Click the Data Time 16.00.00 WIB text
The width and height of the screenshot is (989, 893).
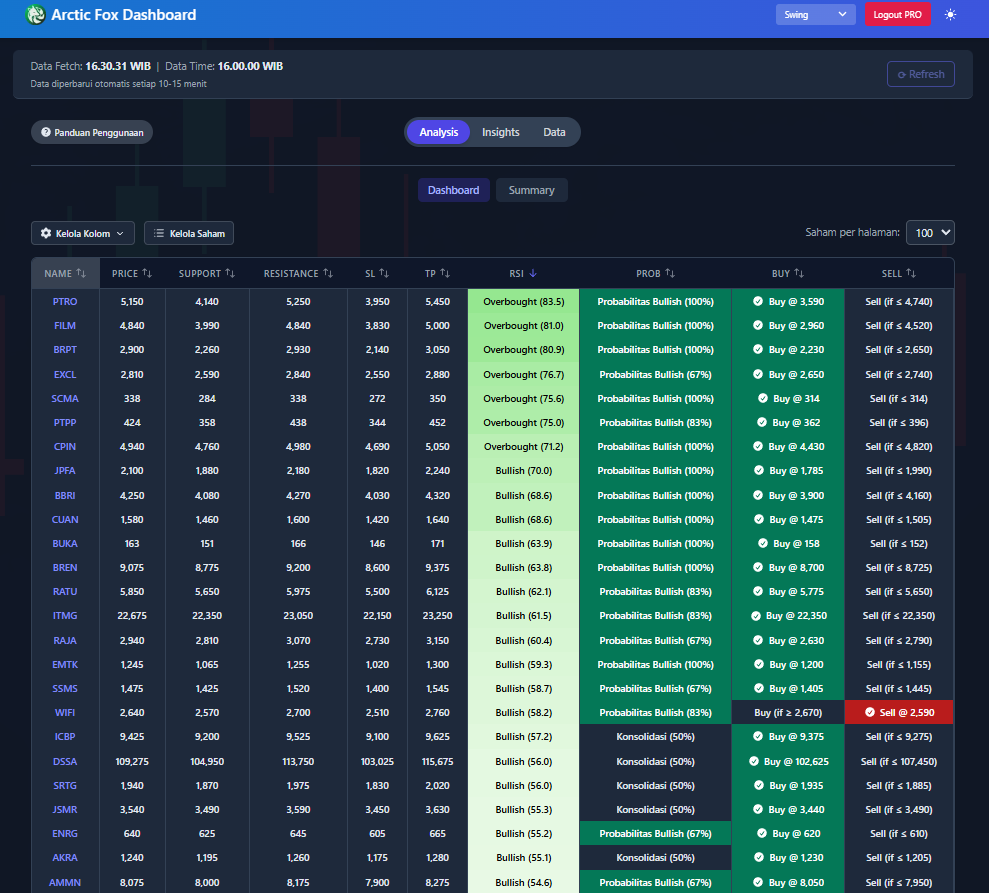pyautogui.click(x=250, y=66)
